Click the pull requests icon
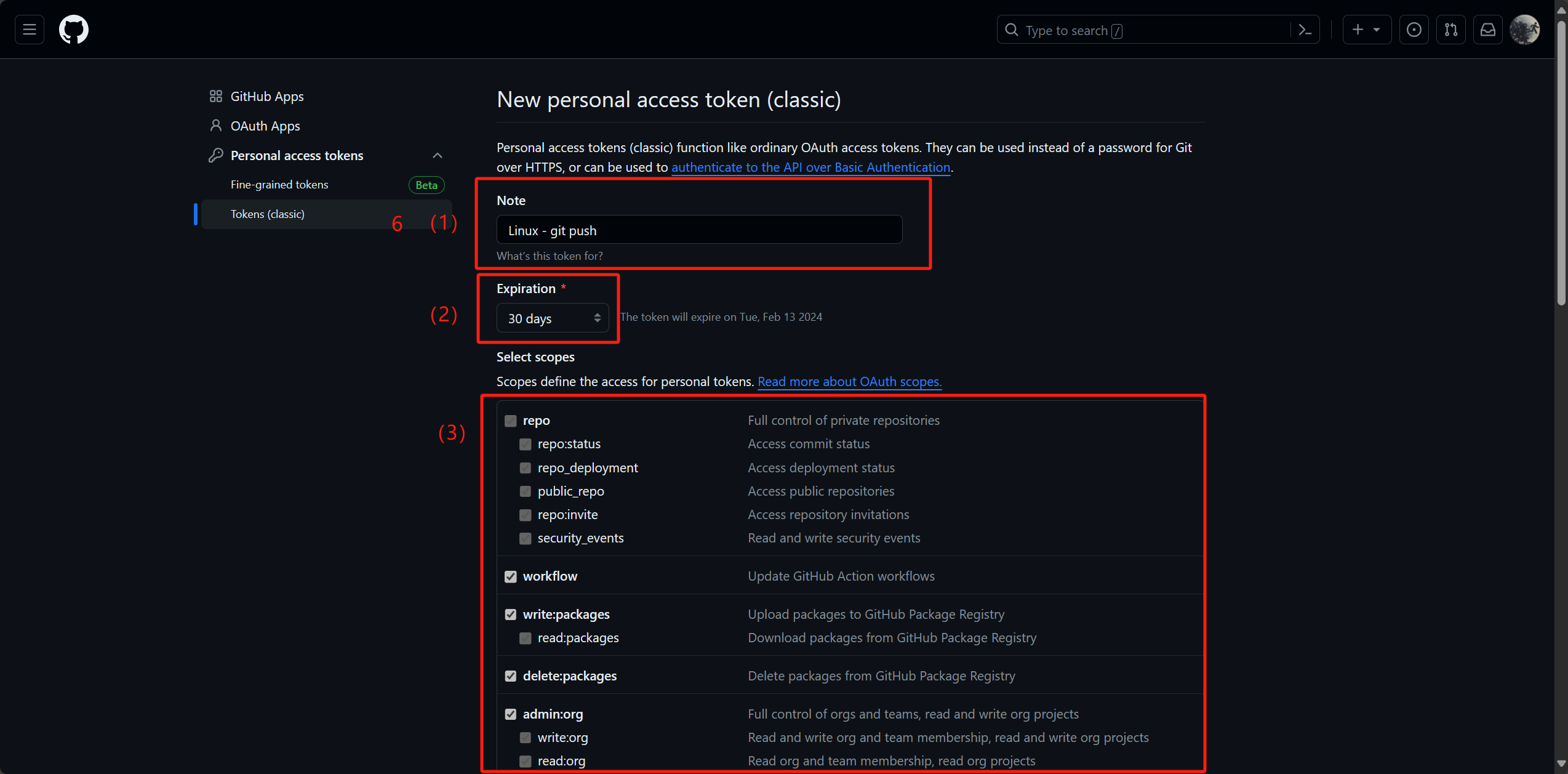 (1452, 30)
